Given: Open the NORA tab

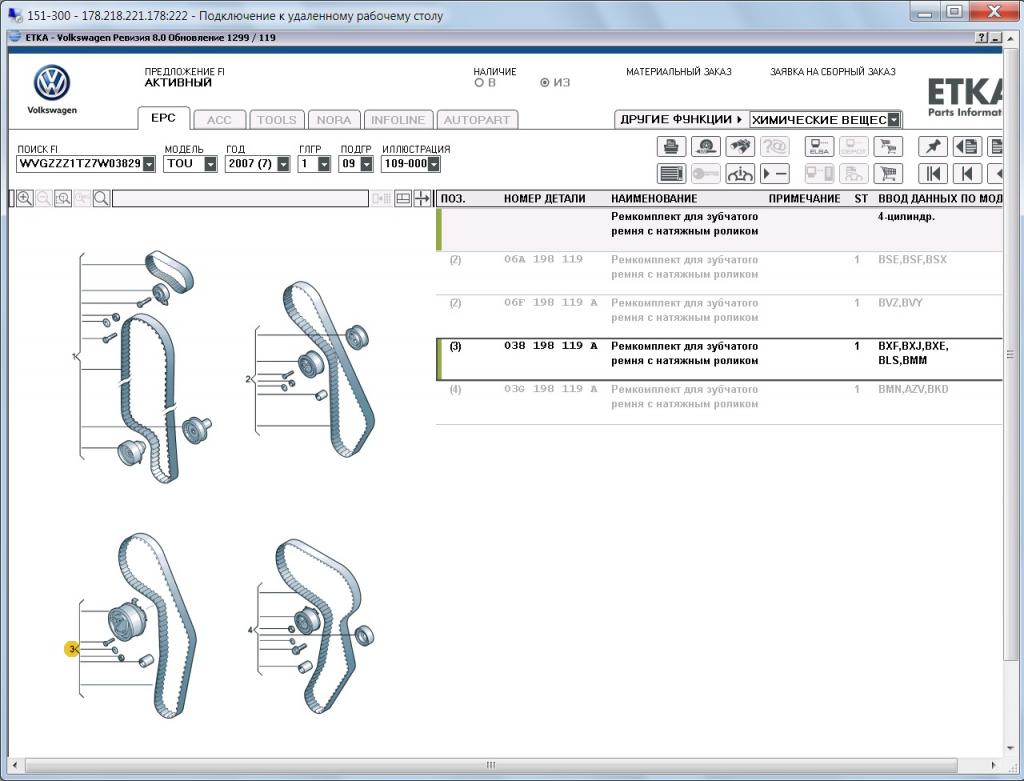Looking at the screenshot, I should 334,120.
